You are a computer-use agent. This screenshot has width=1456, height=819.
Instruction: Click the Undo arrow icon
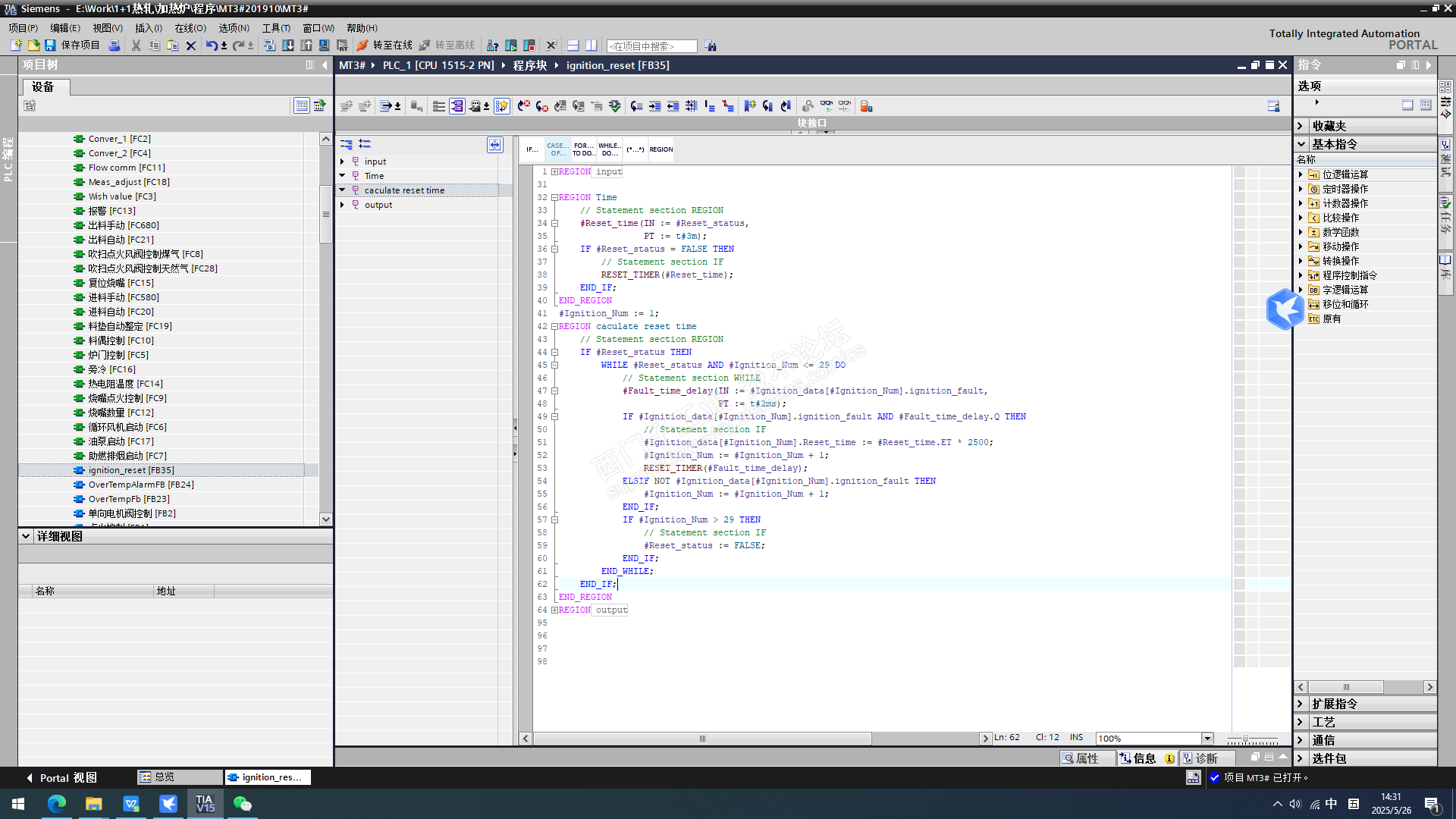(x=211, y=45)
